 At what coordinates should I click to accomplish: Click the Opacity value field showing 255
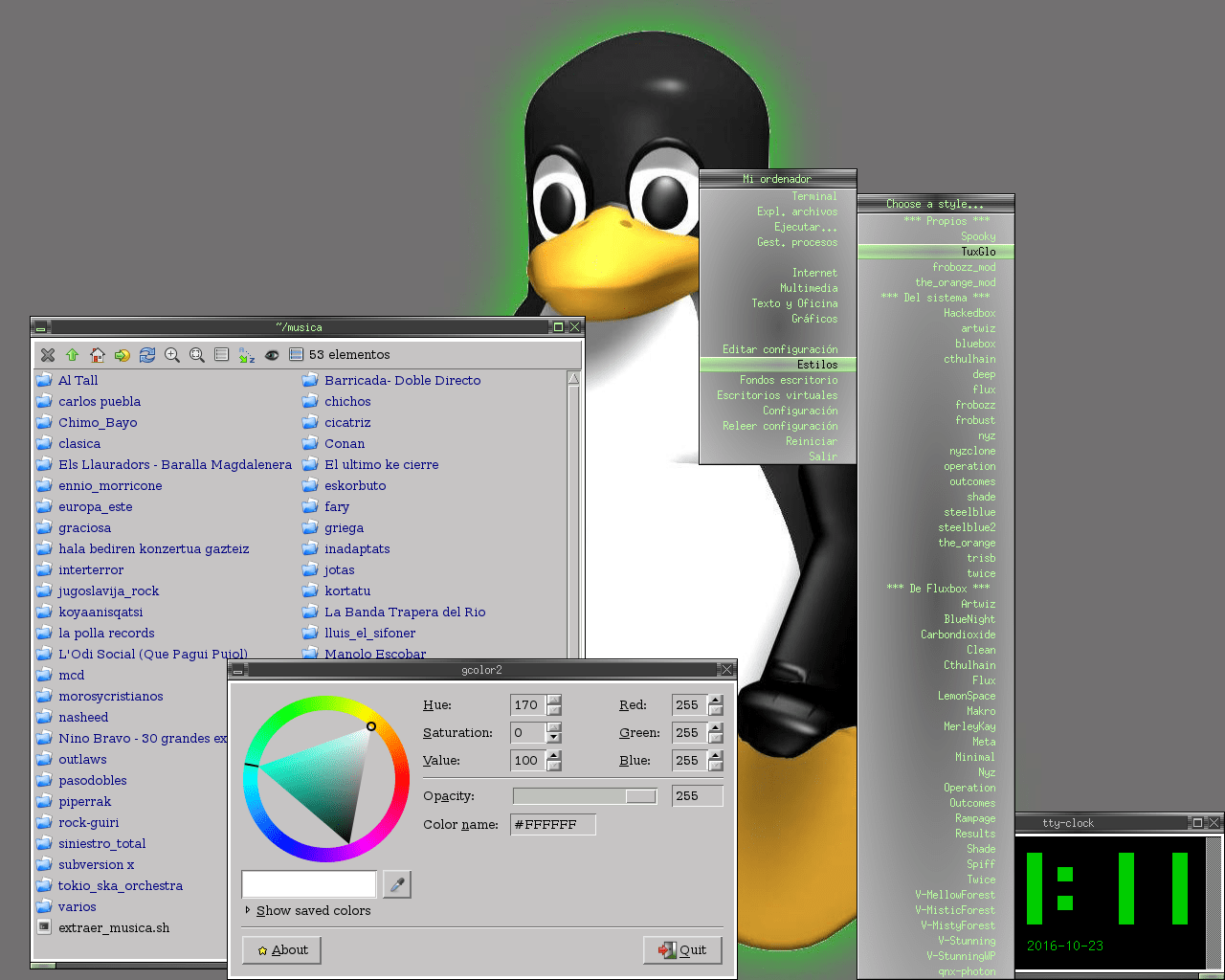pos(697,796)
